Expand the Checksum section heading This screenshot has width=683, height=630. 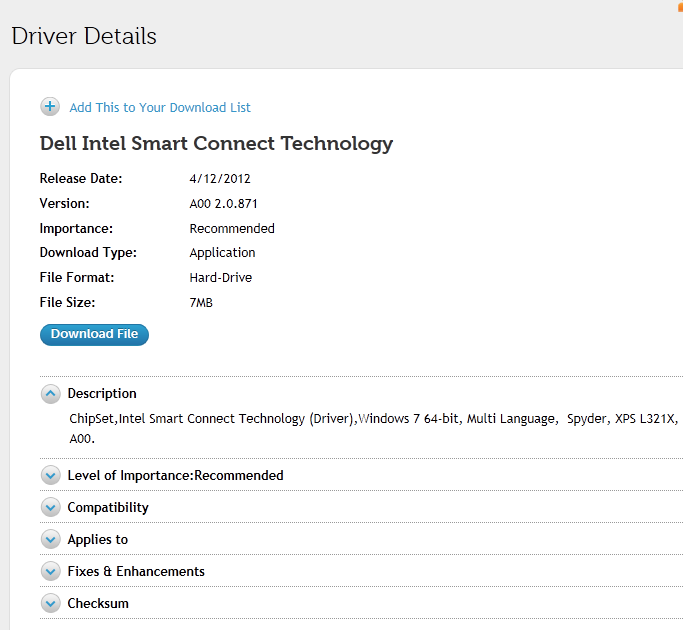click(x=98, y=604)
